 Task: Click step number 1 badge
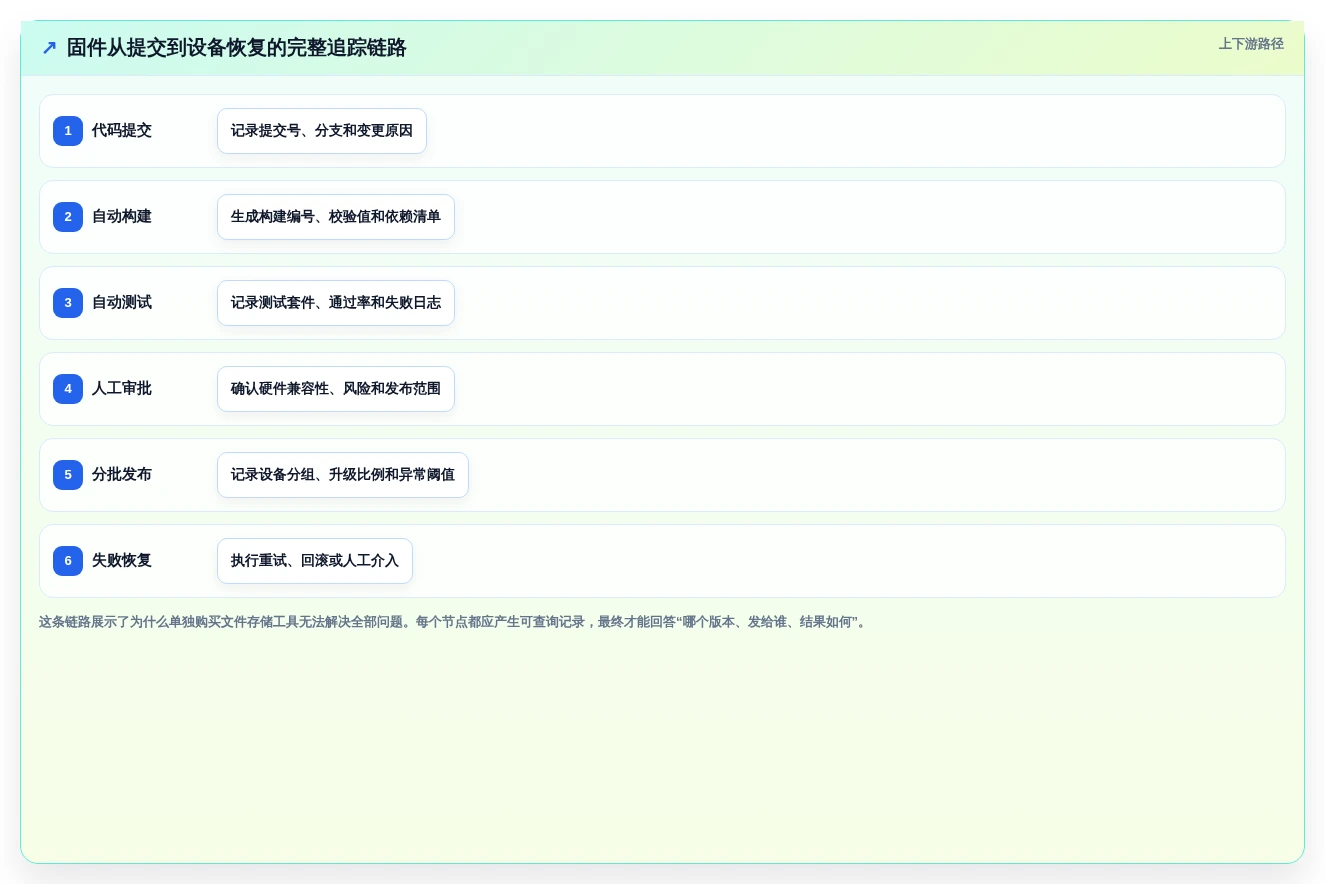click(x=68, y=131)
